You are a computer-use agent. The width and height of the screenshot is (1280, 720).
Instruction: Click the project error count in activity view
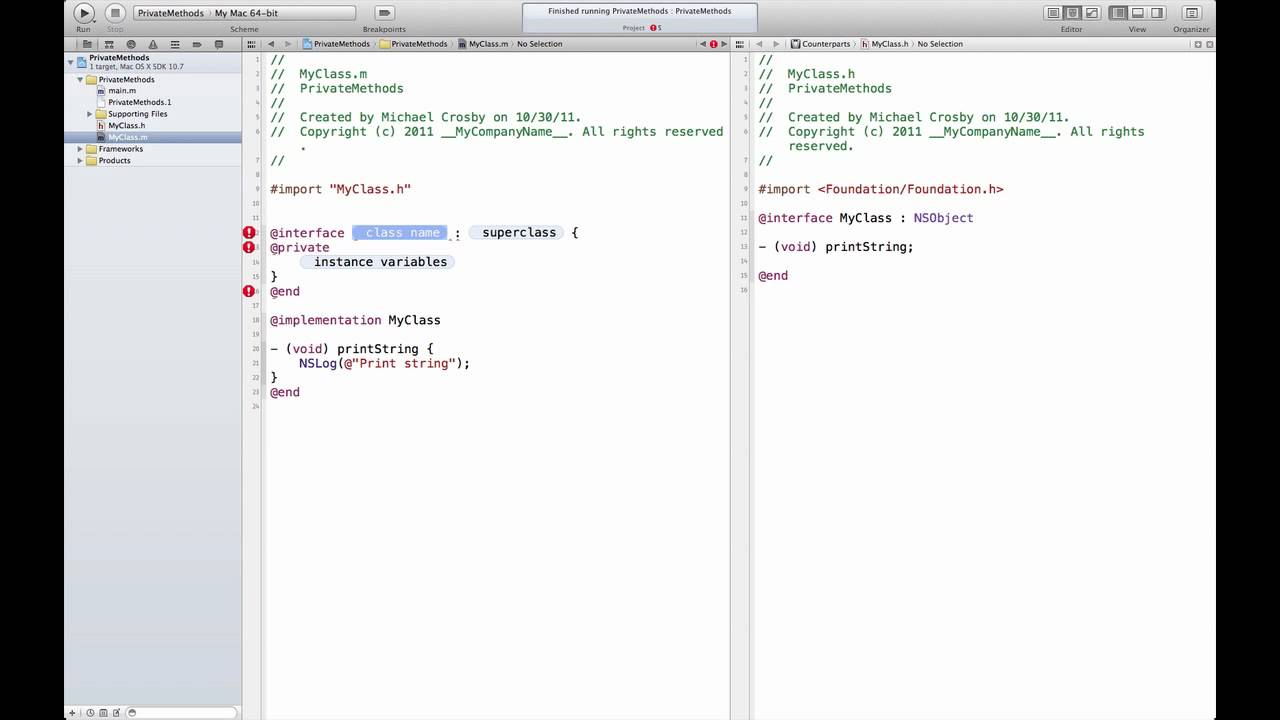click(655, 28)
